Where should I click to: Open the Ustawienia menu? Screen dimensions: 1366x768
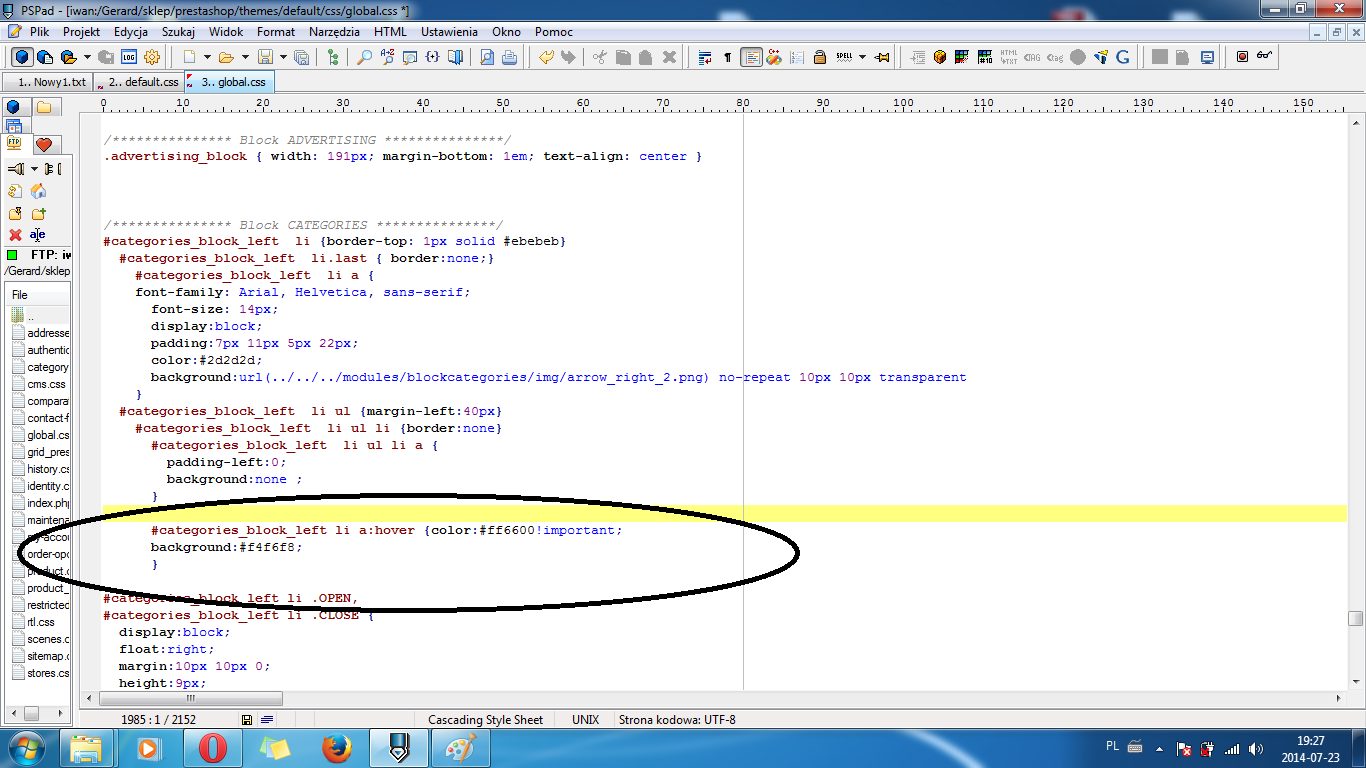(449, 32)
